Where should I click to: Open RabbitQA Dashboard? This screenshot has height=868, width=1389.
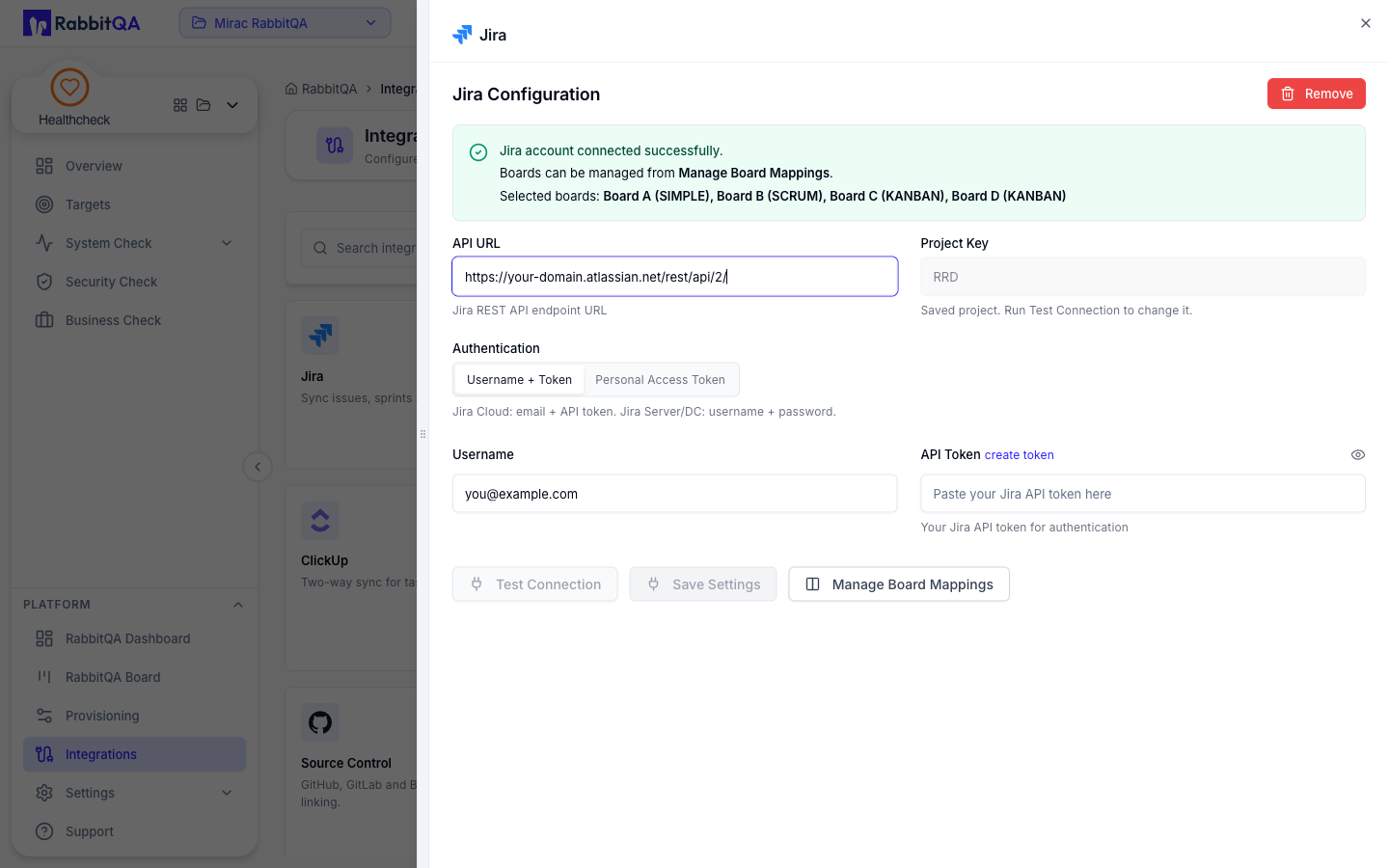tap(134, 638)
